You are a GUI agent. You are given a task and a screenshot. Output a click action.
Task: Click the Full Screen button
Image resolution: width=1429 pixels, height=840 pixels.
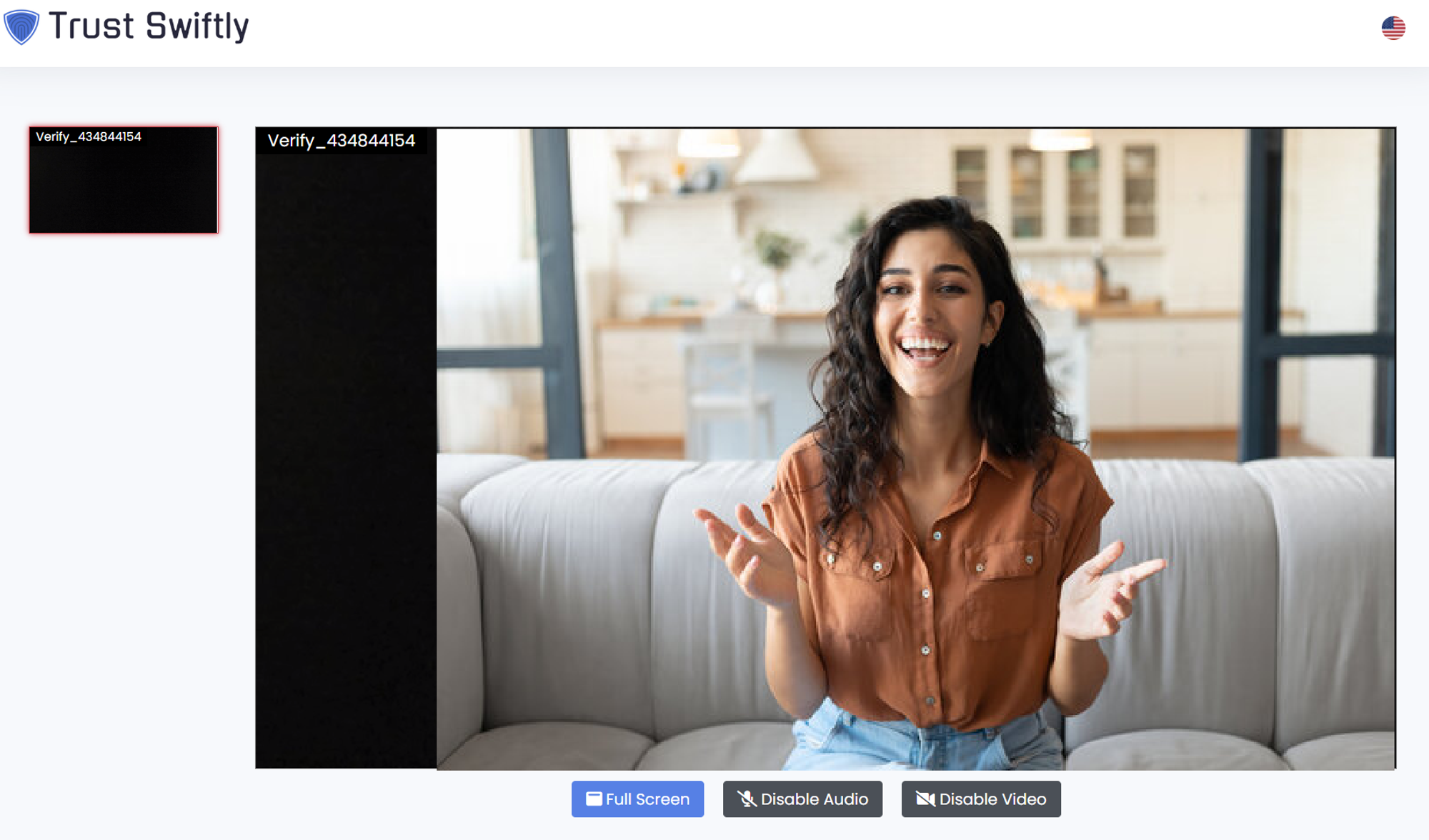pos(637,799)
